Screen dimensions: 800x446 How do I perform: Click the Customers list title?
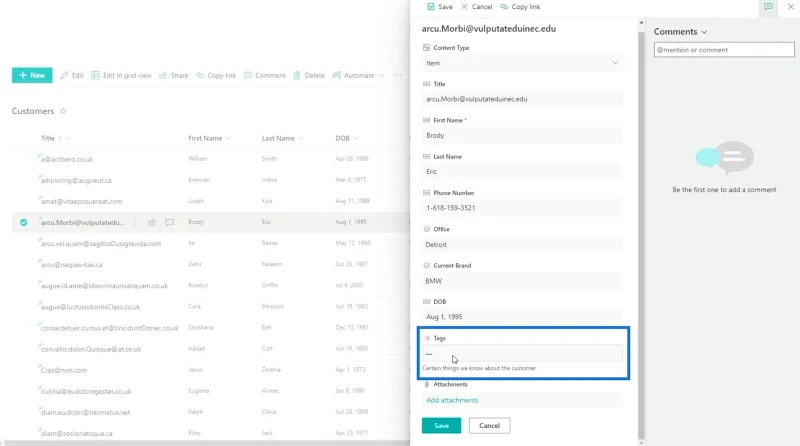[33, 111]
